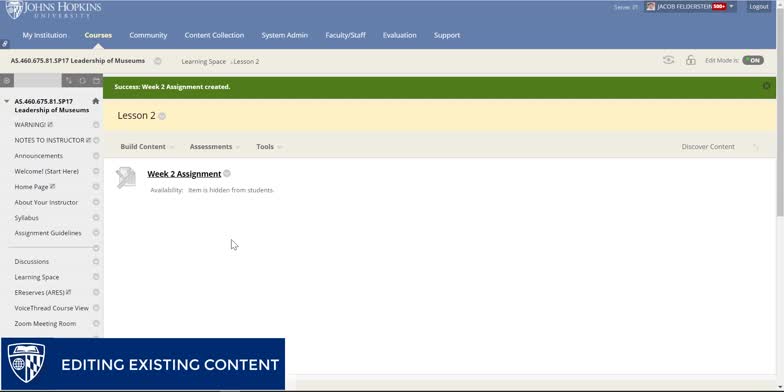Switch to Content Collection tab
Screen dimensions: 784x392
214,35
